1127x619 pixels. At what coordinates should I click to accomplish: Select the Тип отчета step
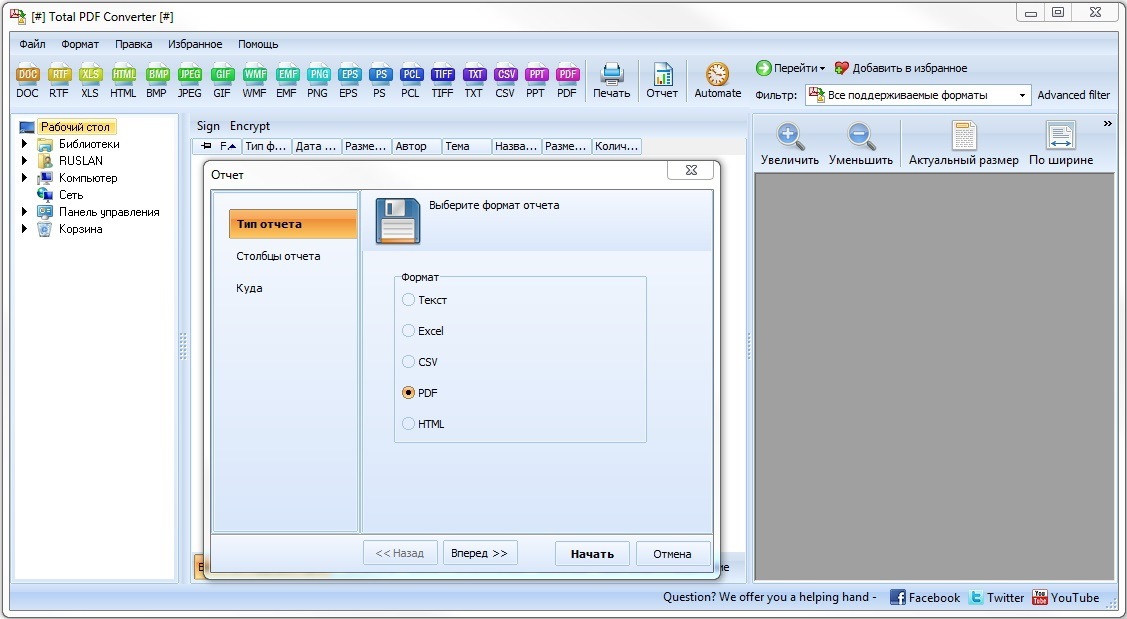tap(293, 224)
